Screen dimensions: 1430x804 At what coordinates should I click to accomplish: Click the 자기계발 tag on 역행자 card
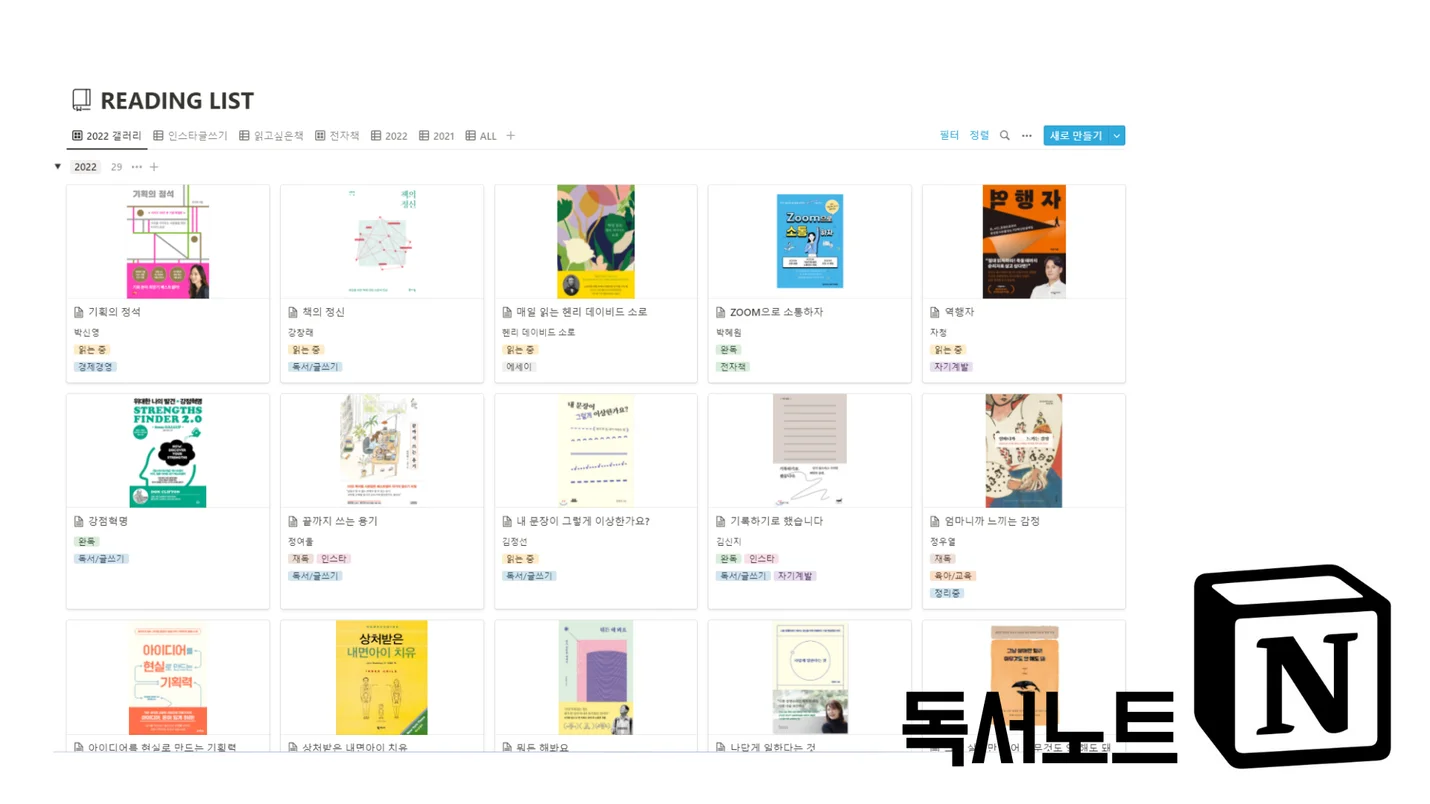coord(952,367)
